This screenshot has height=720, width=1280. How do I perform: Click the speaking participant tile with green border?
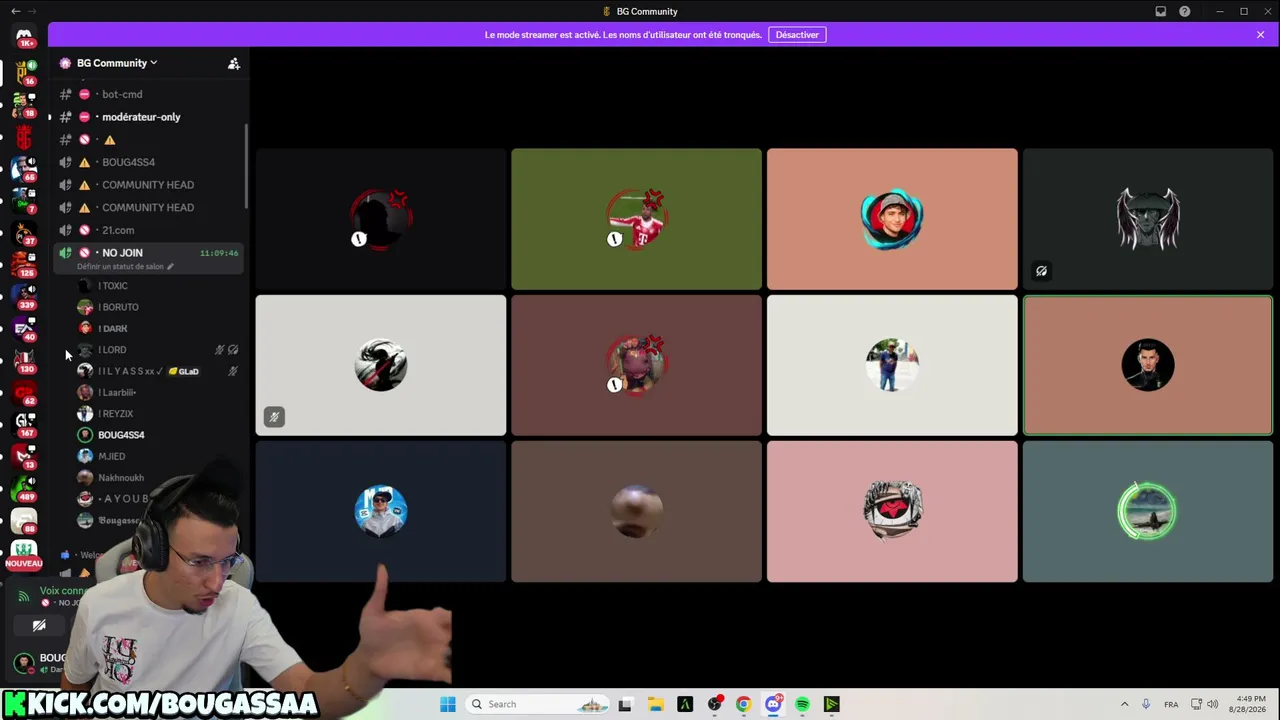point(1148,365)
